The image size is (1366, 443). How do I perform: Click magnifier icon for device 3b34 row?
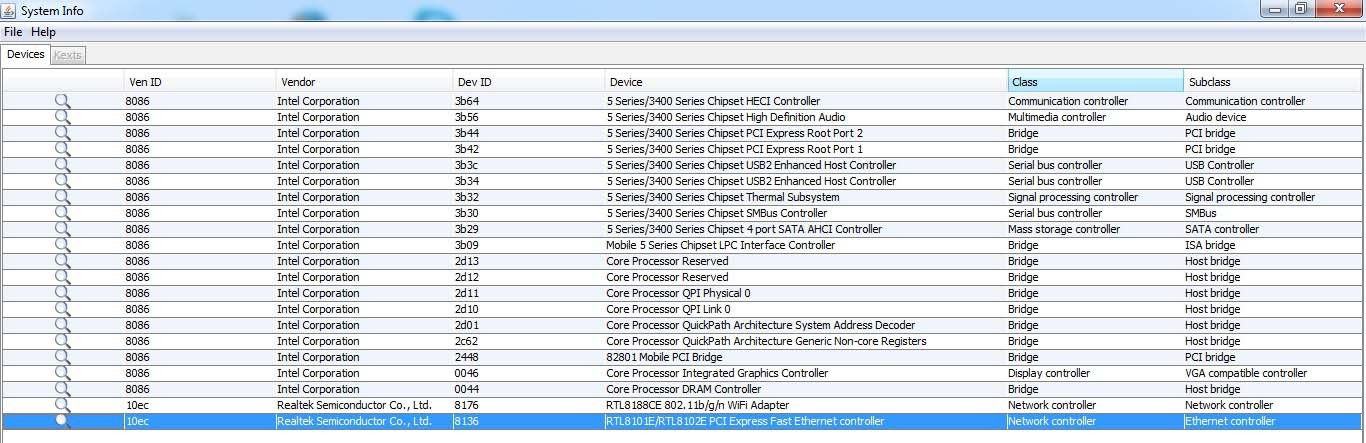[63, 181]
